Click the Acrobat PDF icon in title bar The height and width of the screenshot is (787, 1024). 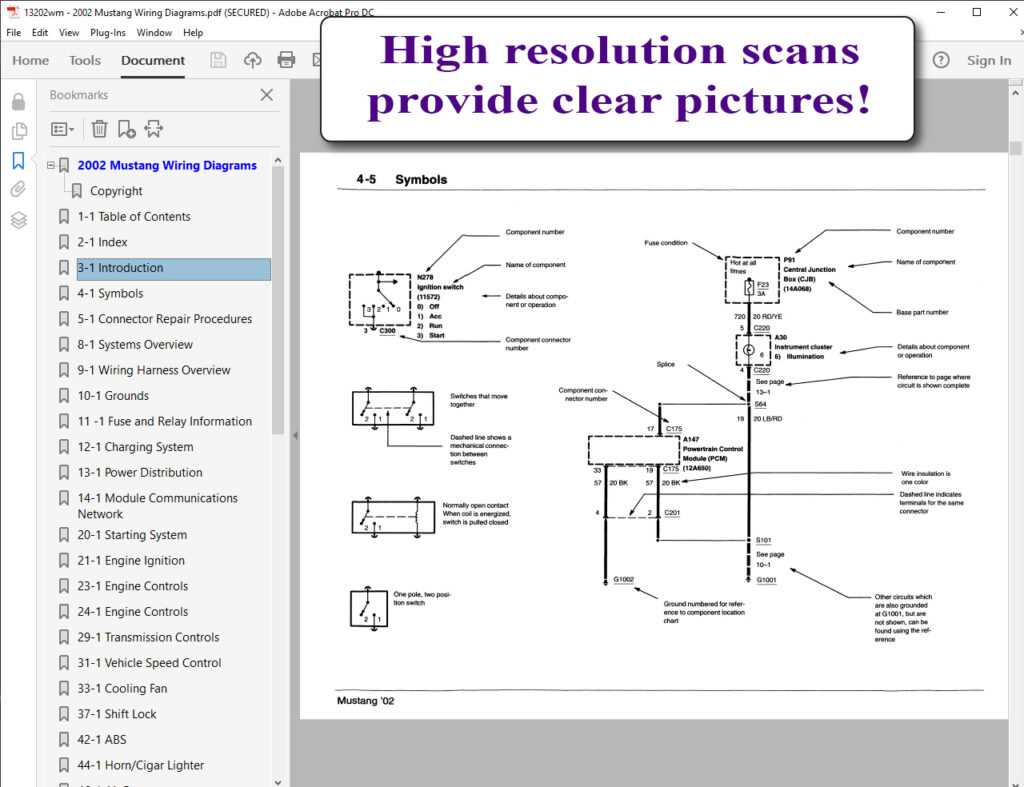pos(12,12)
